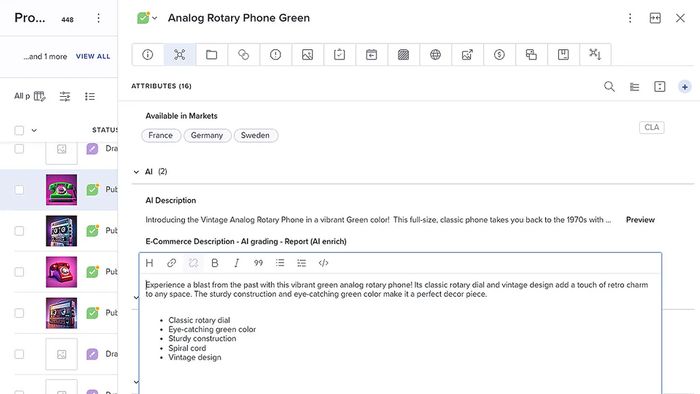Open select-all dropdown arrow in list header
Image resolution: width=700 pixels, height=394 pixels.
tap(34, 131)
